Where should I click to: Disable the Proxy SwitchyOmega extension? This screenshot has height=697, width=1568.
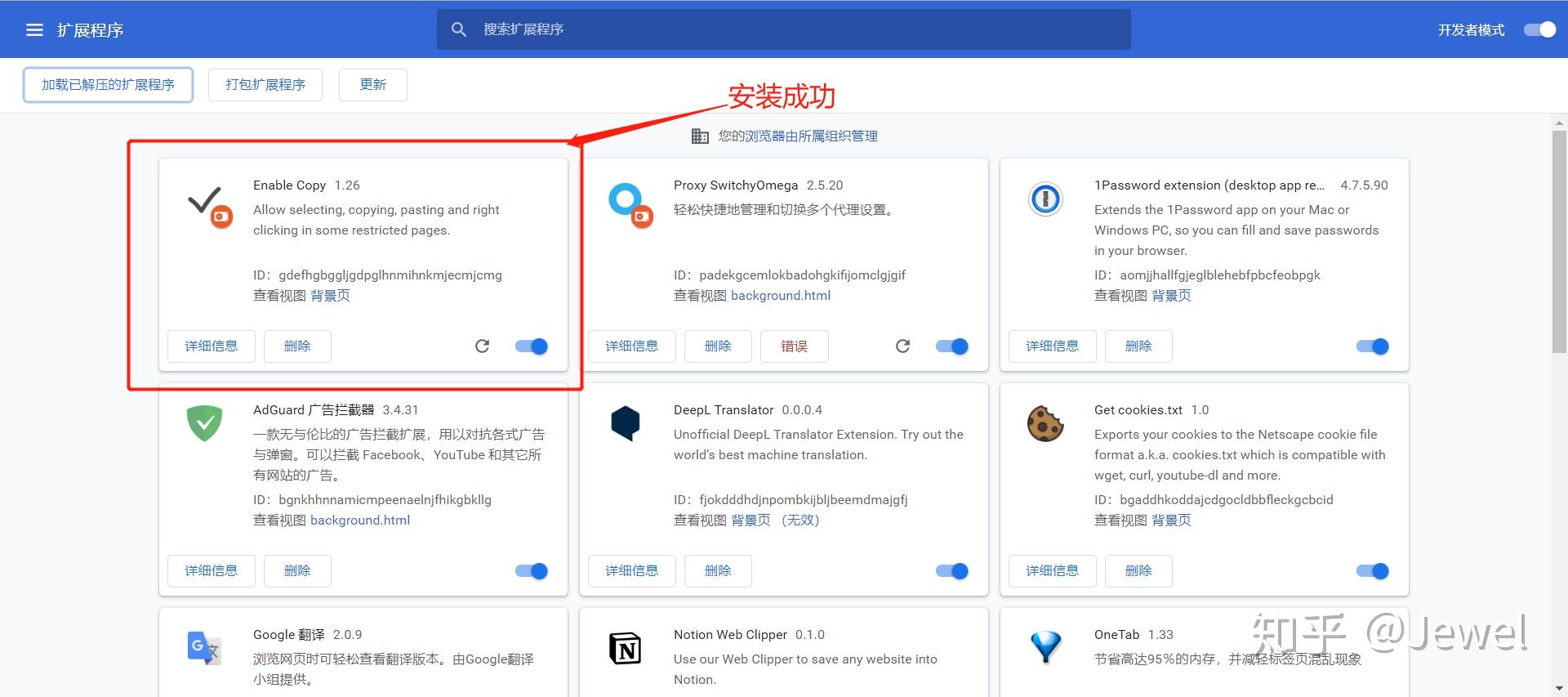click(952, 346)
